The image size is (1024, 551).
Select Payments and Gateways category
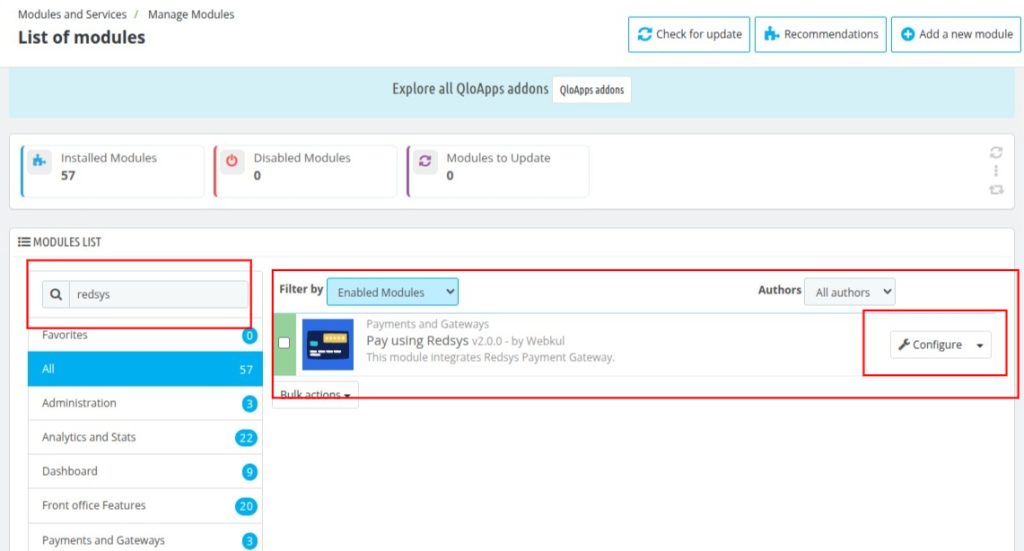[x=145, y=540]
